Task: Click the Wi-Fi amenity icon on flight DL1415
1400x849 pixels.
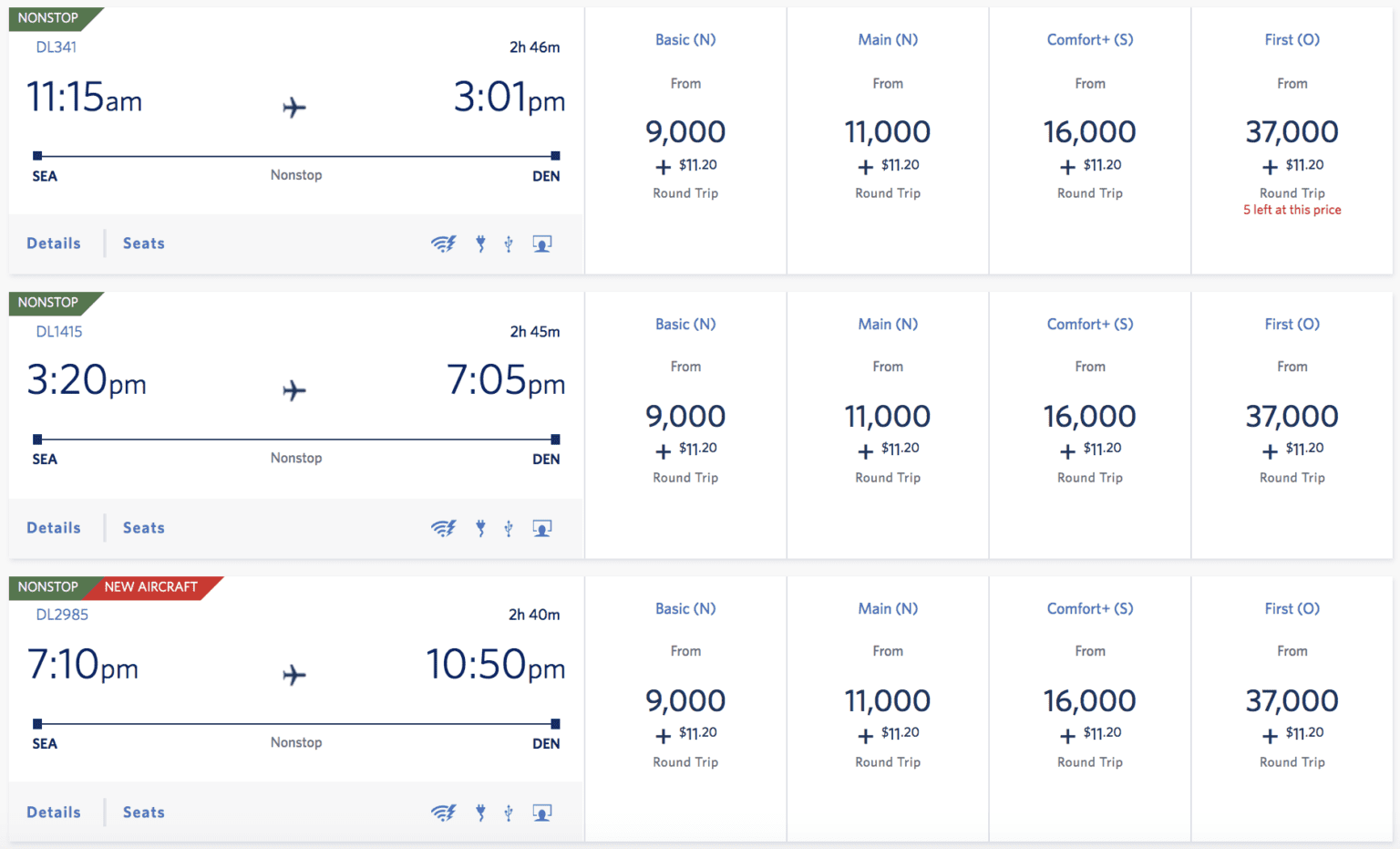Action: pyautogui.click(x=444, y=528)
